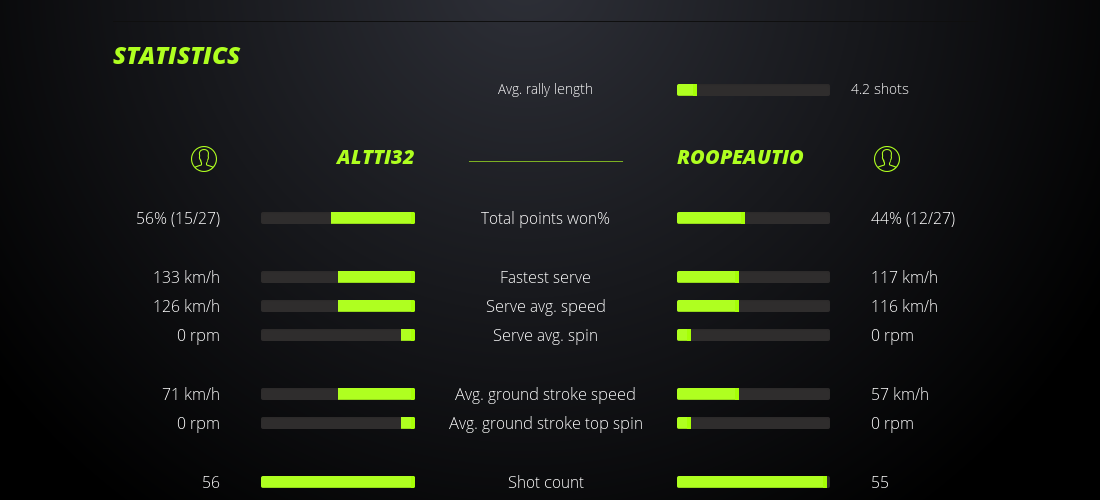Click ALTTI32's Serve avg. speed bar
This screenshot has height=500, width=1100.
[x=338, y=306]
